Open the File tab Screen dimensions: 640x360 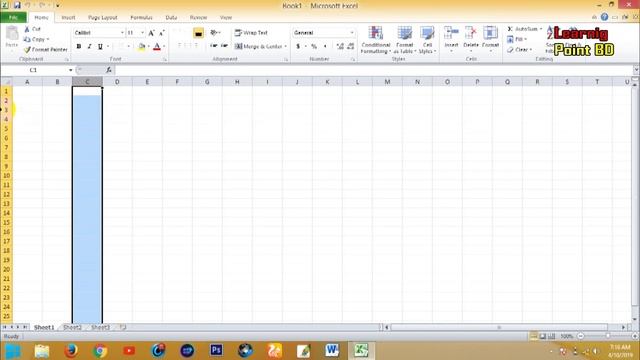(x=13, y=17)
